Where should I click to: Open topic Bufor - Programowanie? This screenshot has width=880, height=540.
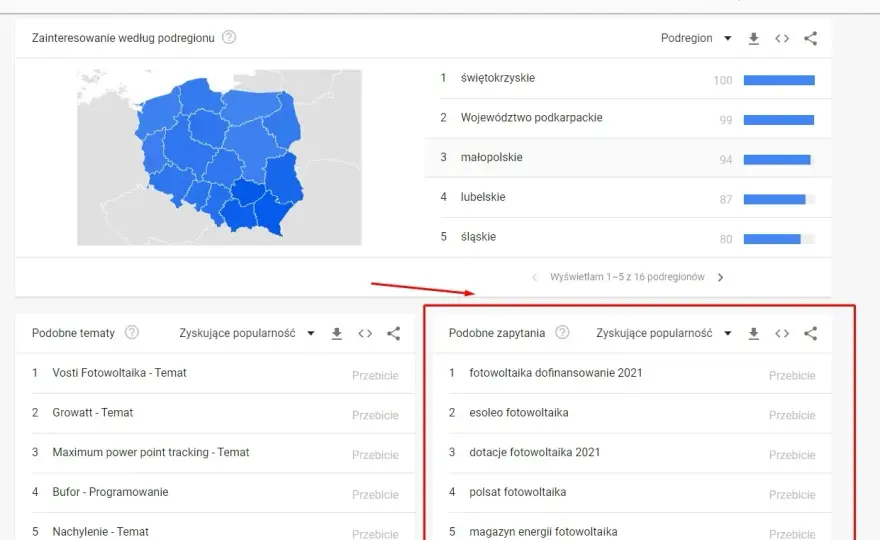[110, 492]
